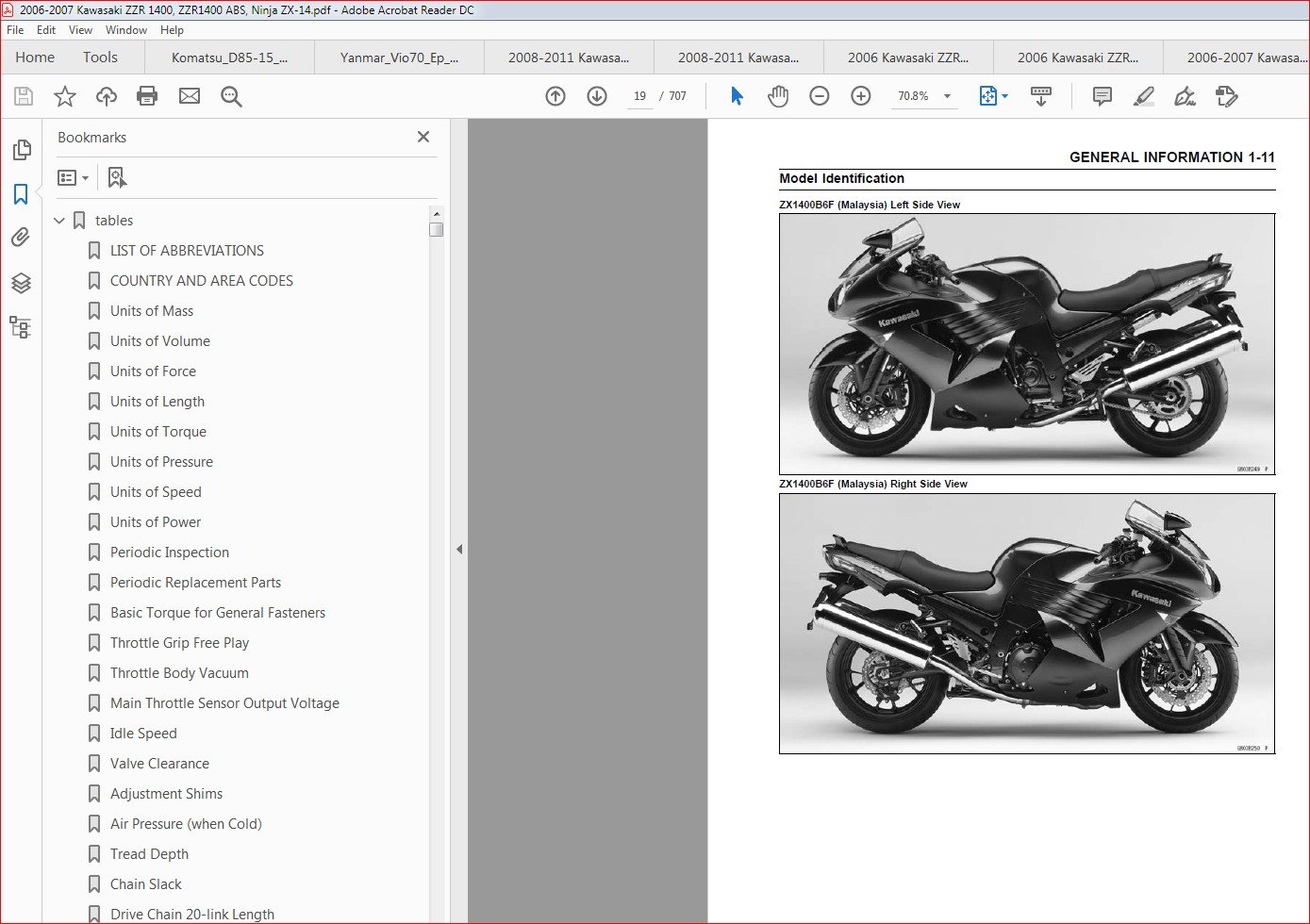Open Main Throttle Sensor Output Voltage bookmark

coord(224,703)
